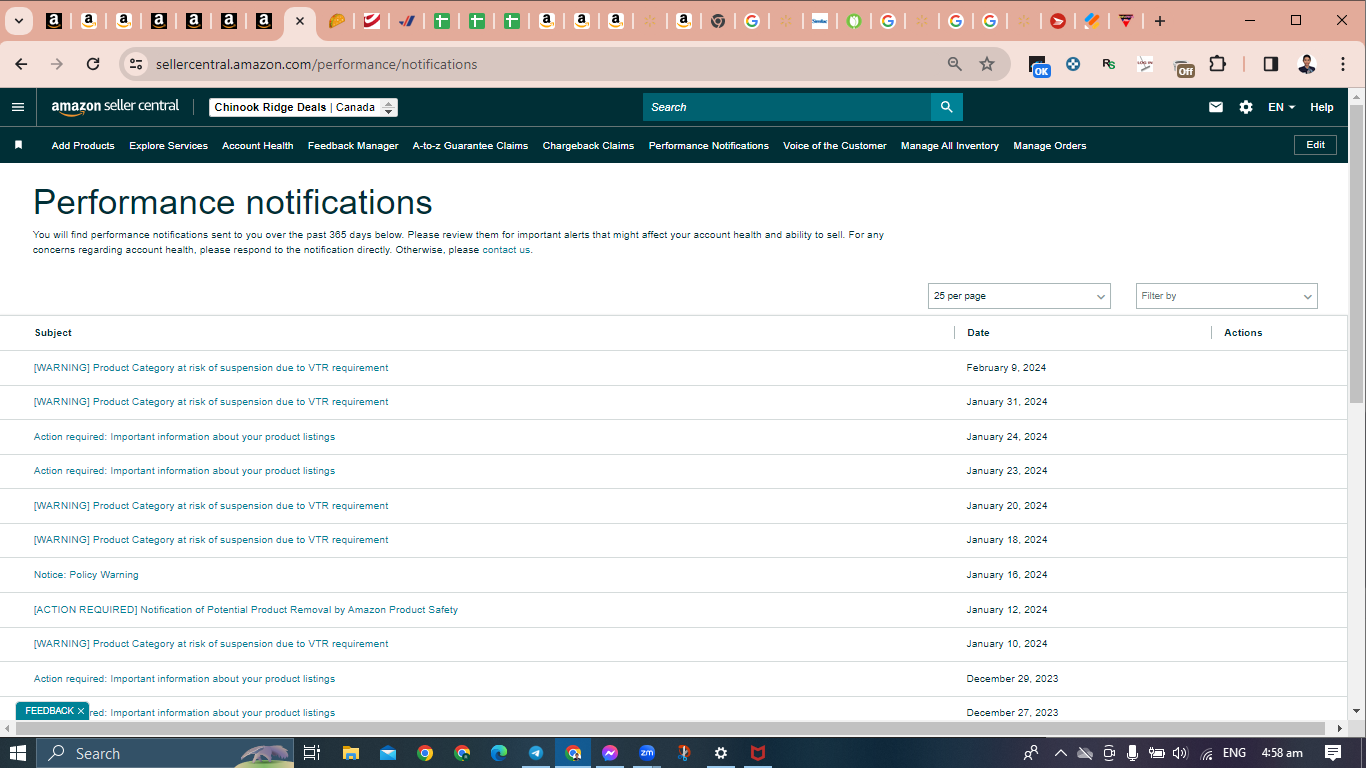Image resolution: width=1366 pixels, height=768 pixels.
Task: Open File Explorer from the taskbar
Action: pos(350,753)
